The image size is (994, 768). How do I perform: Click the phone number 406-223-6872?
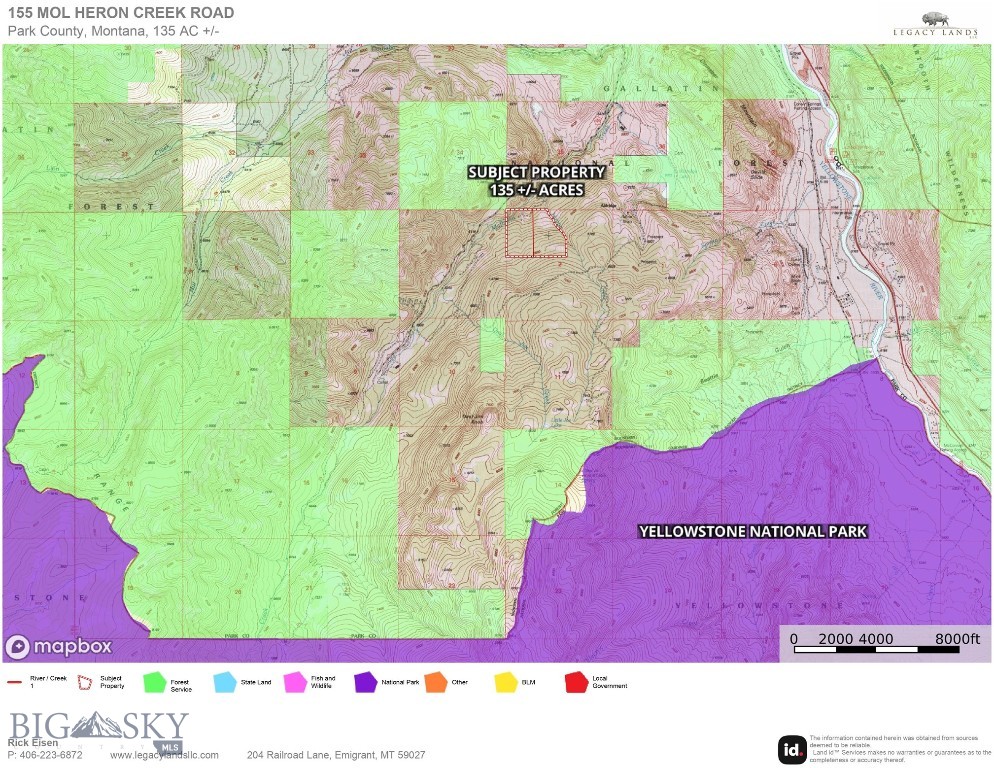pos(45,755)
